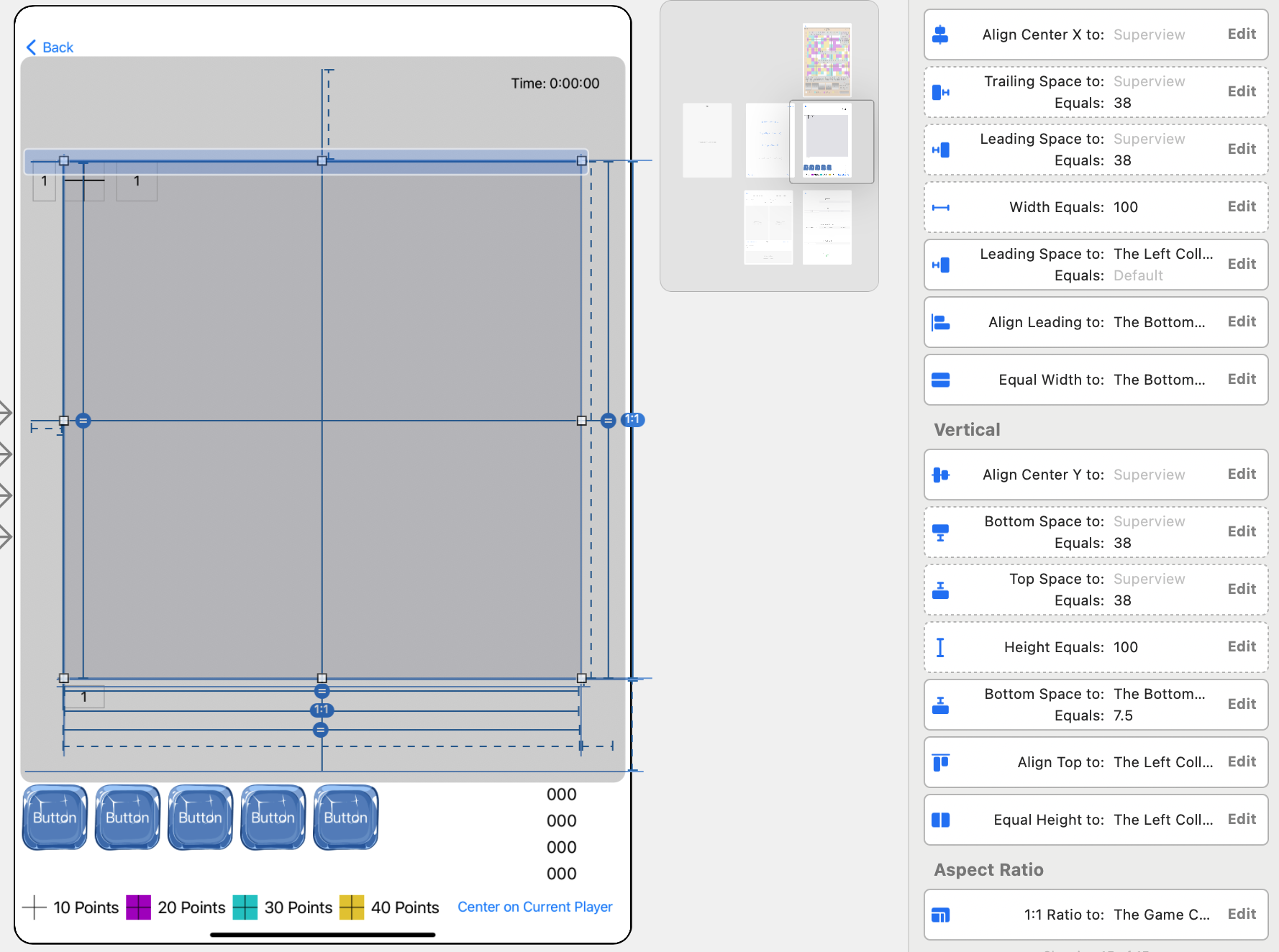Click the Align Center Y constraint icon

[x=940, y=475]
